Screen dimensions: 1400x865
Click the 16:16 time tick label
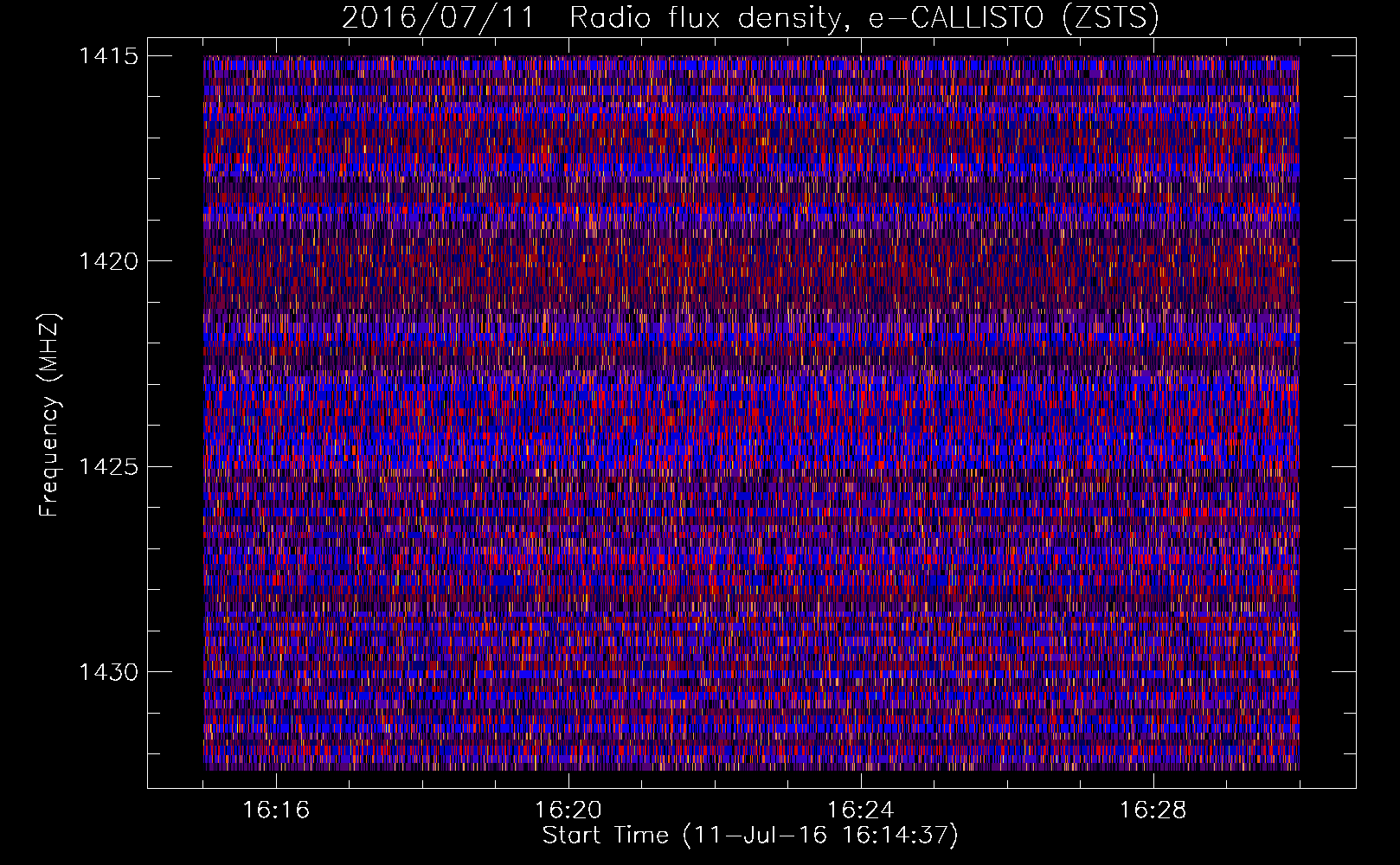(x=276, y=811)
